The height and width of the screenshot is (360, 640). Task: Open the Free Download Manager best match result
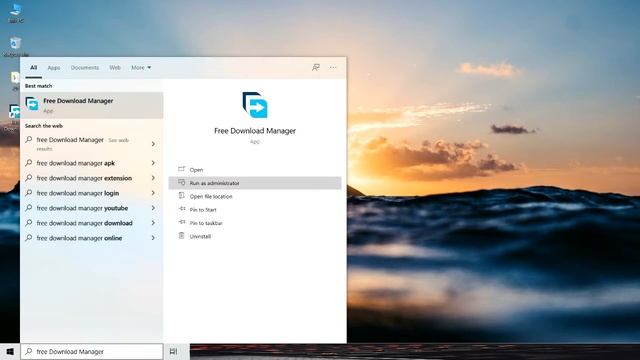(92, 105)
